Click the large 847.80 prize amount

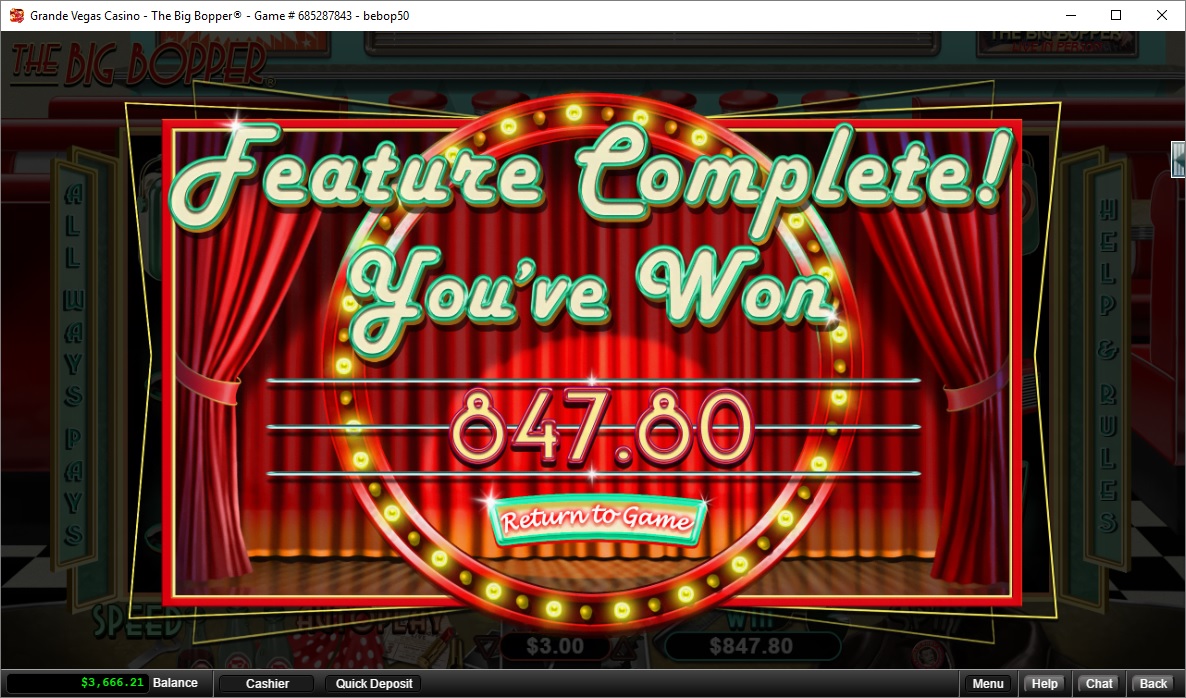[x=597, y=425]
